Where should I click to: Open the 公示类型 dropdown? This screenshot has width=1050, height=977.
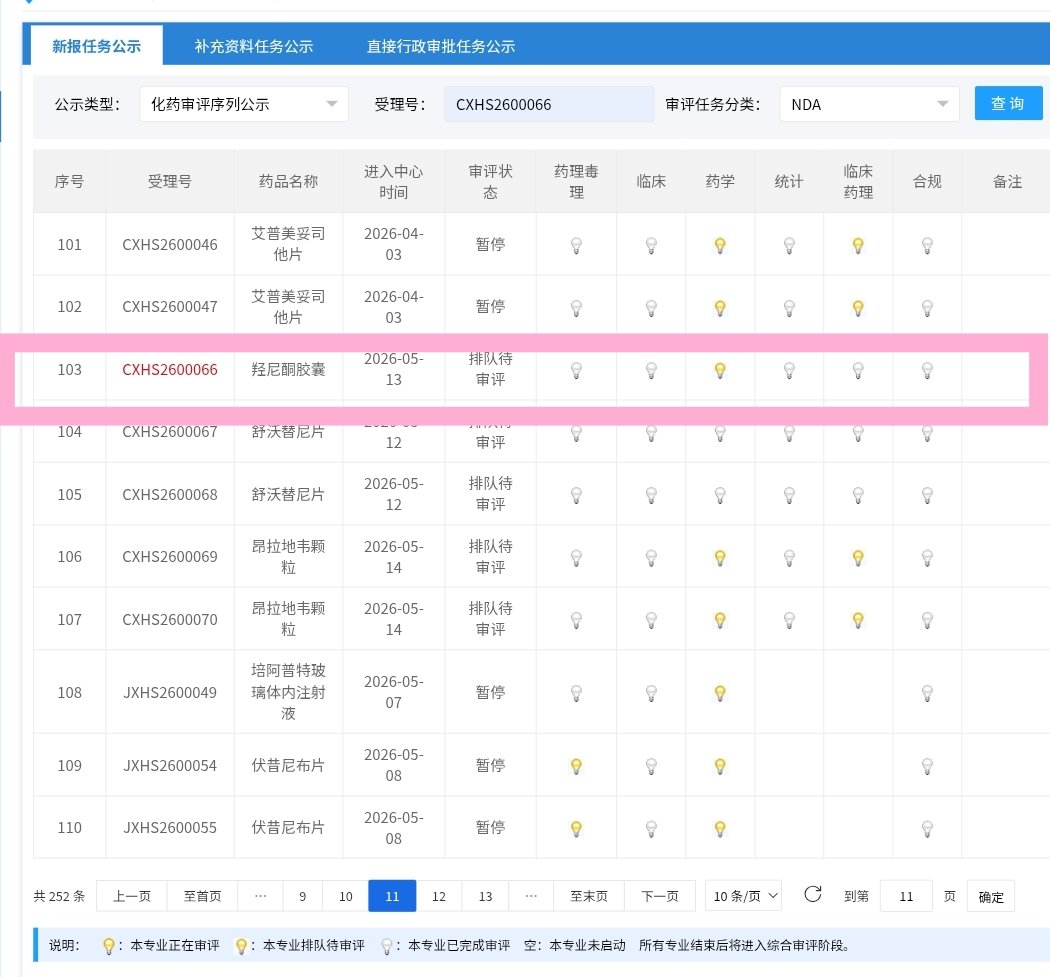pos(244,104)
